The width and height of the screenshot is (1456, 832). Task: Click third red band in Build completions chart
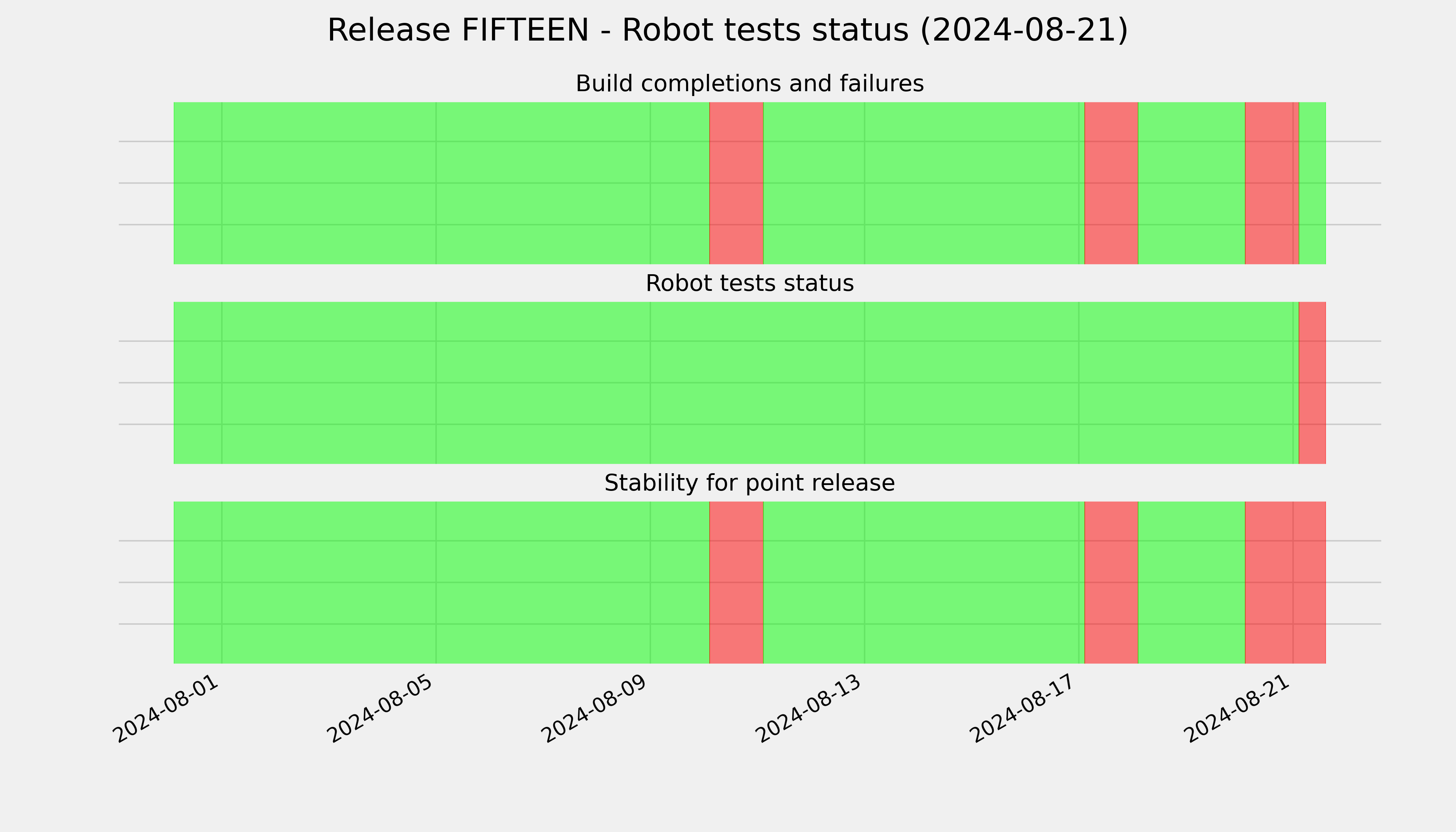(1272, 183)
